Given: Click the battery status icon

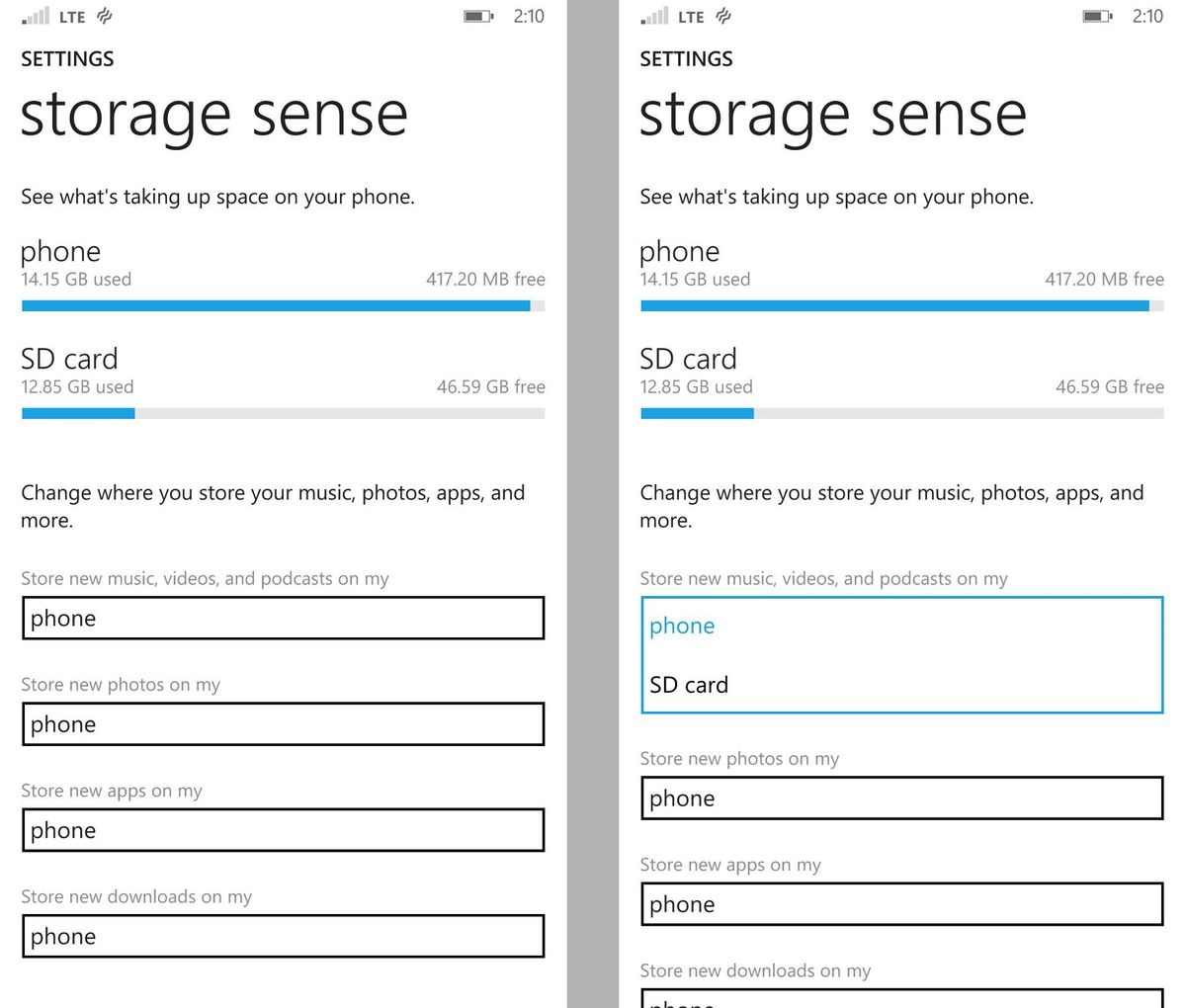Looking at the screenshot, I should tap(477, 16).
